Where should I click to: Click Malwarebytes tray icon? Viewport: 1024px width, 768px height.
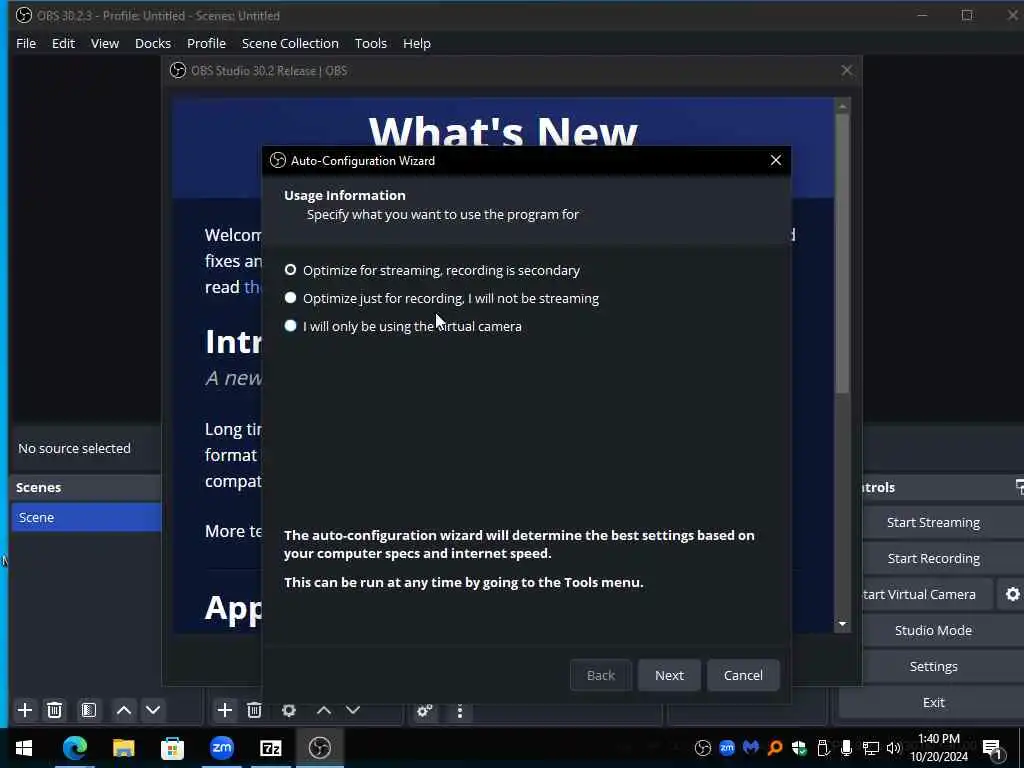click(751, 748)
